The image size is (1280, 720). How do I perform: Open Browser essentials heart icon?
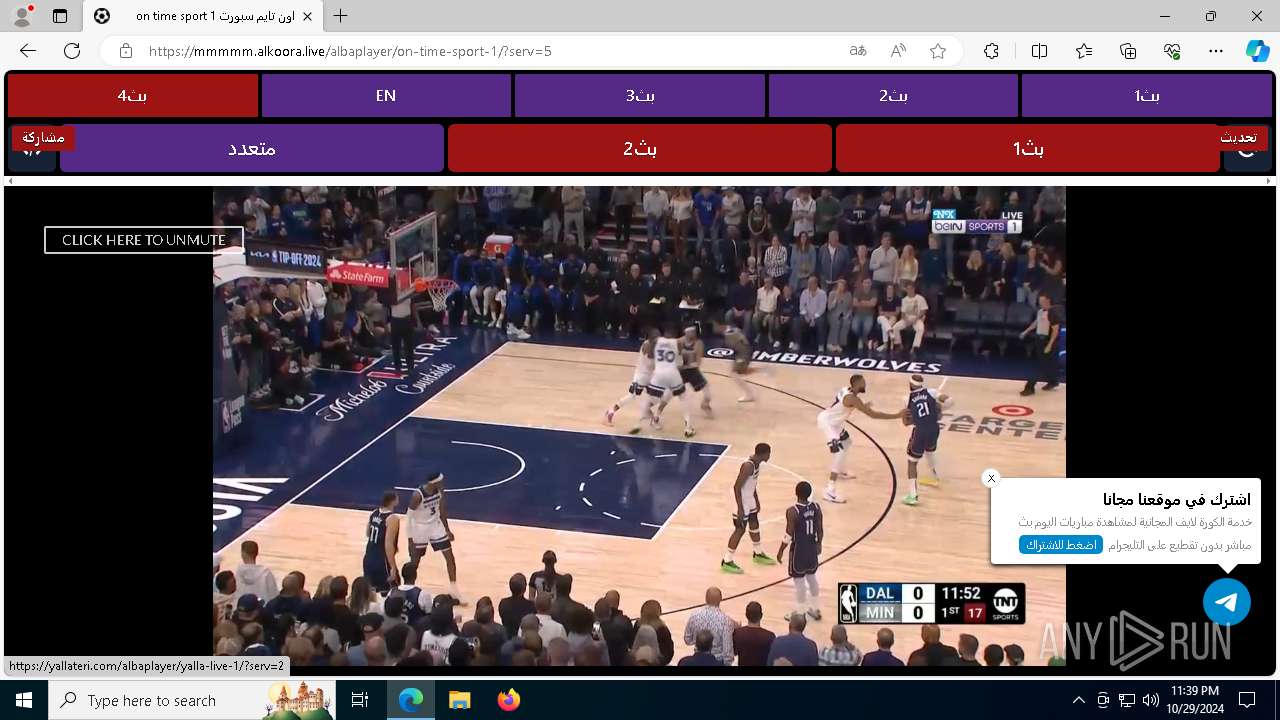[1173, 51]
